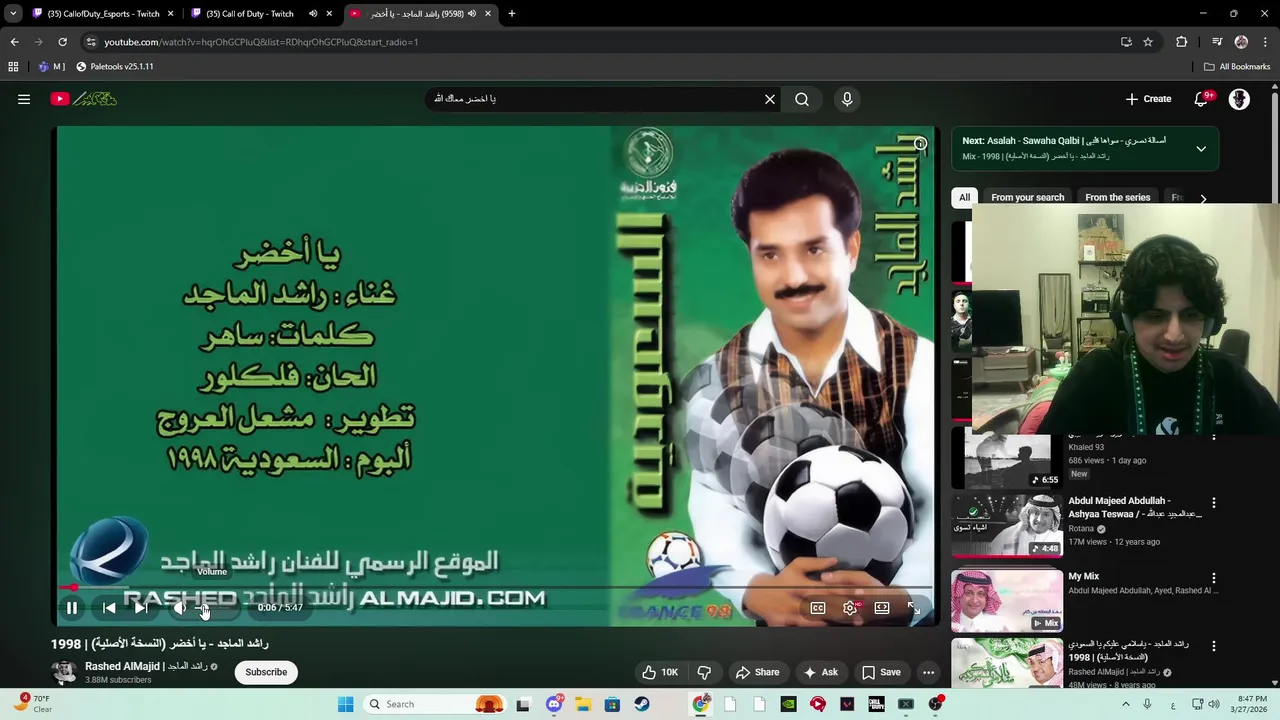Screen dimensions: 1280x720
Task: Open the Rashed AlMajid channel name link
Action: [x=146, y=666]
